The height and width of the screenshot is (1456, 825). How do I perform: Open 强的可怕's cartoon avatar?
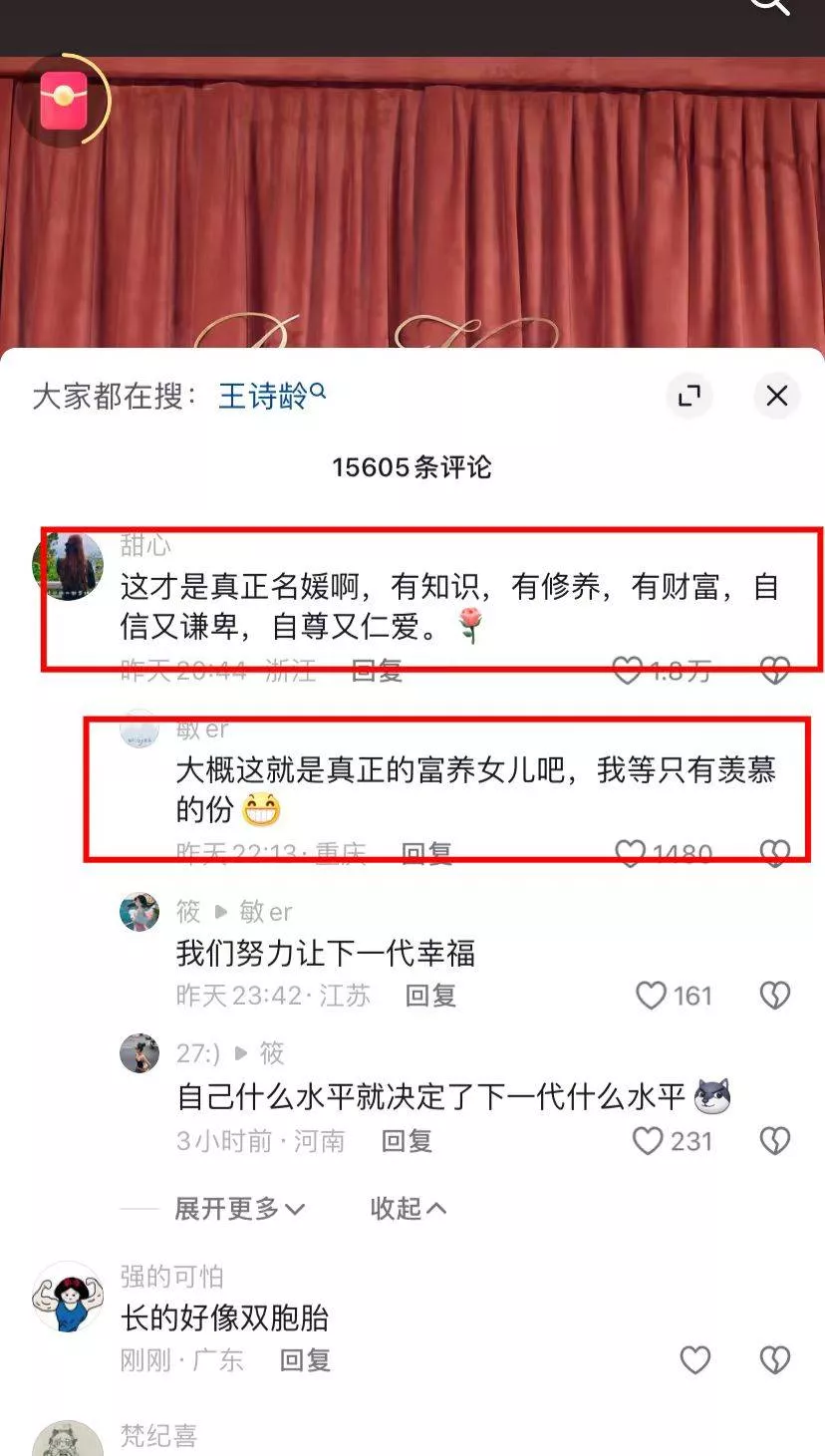coord(68,1297)
